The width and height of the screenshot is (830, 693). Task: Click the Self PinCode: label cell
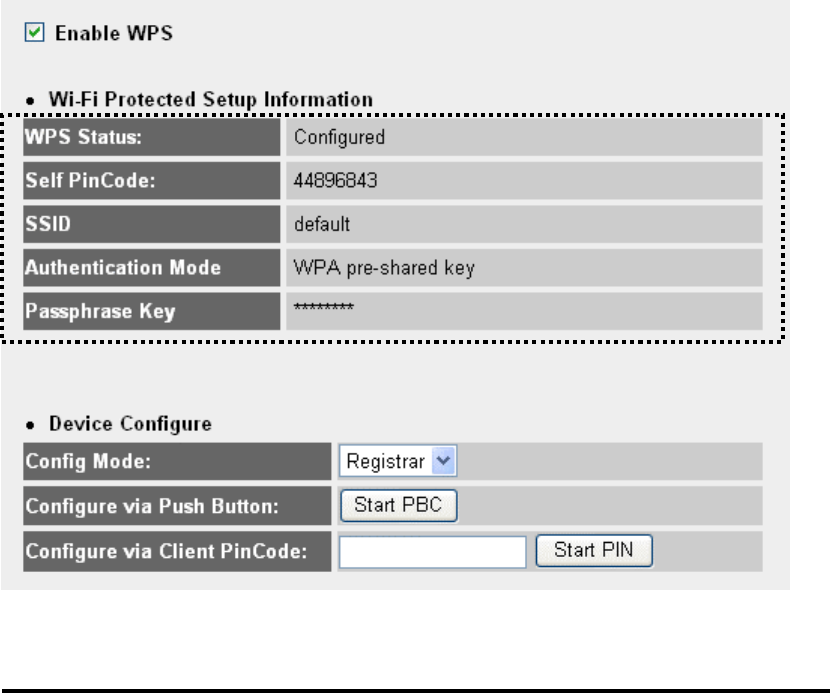pos(151,181)
